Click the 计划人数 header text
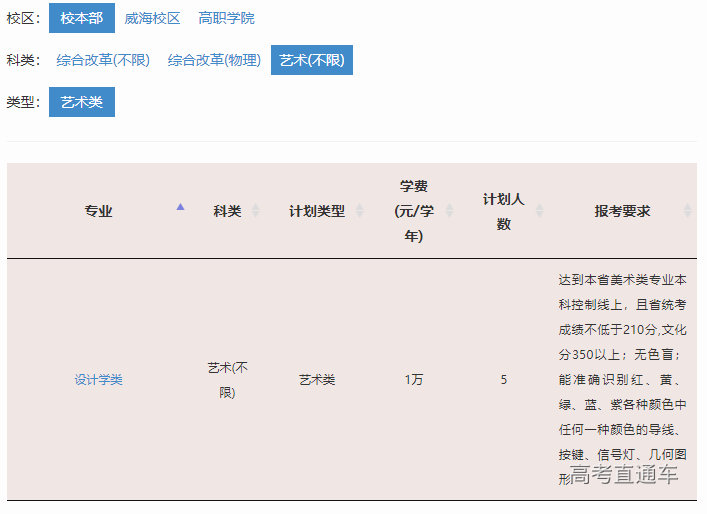Screen dimensions: 707x514 (504, 211)
